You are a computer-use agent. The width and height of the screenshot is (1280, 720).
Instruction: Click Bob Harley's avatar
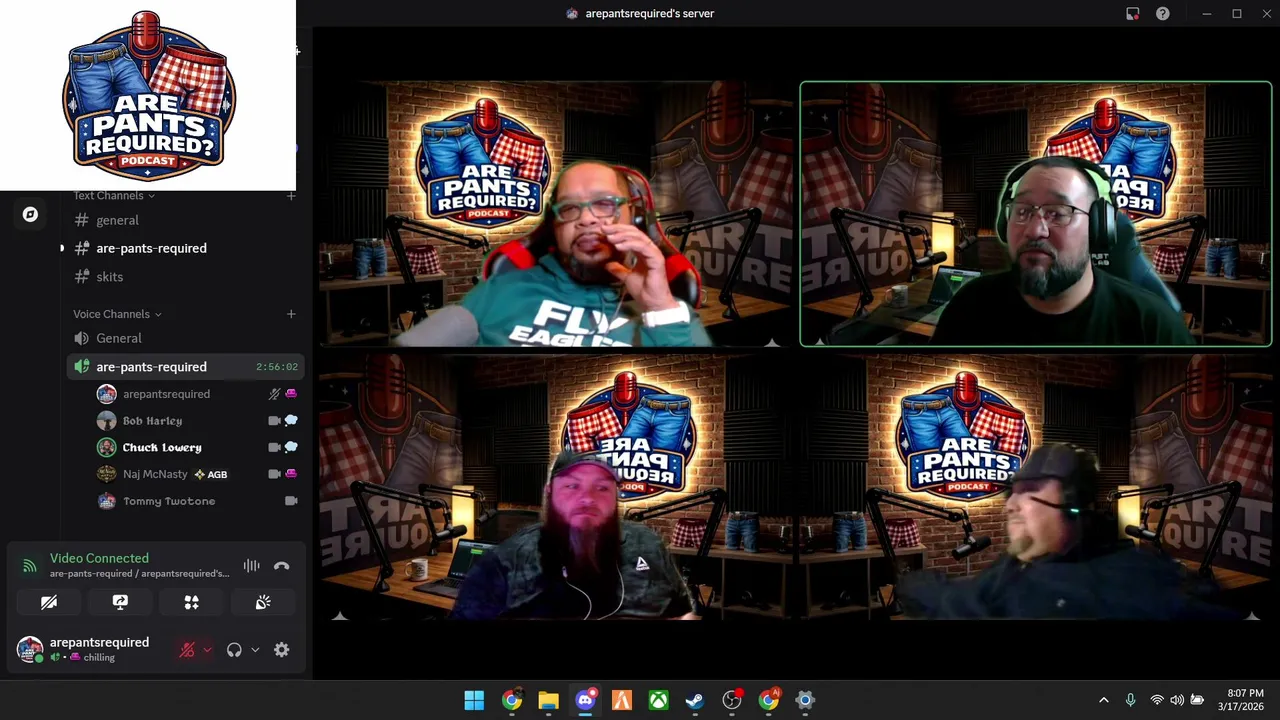tap(106, 421)
